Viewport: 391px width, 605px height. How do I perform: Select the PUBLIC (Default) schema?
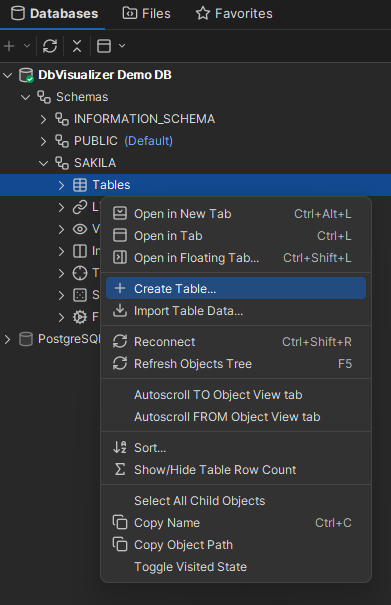coord(123,141)
